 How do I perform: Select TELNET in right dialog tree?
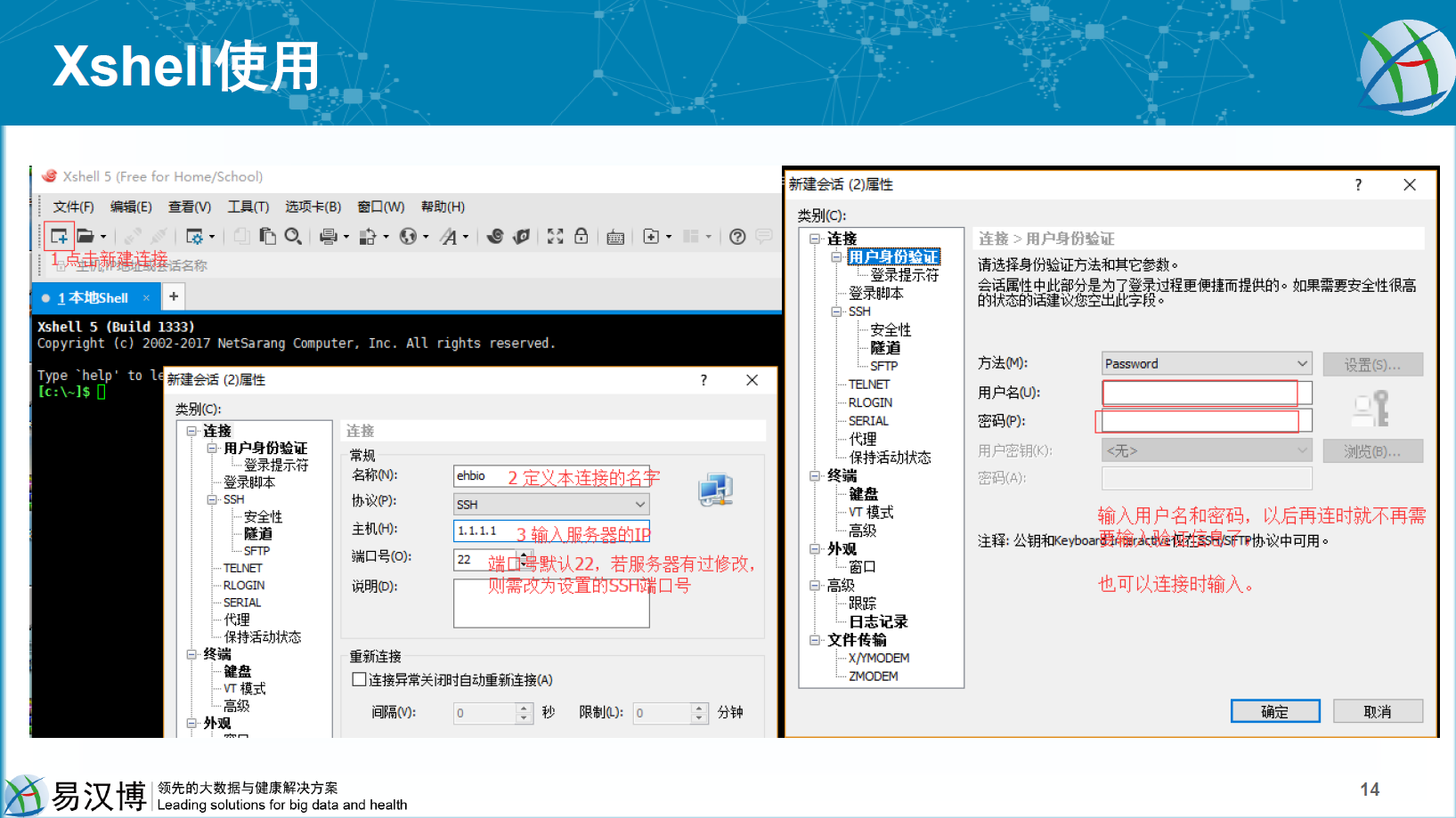click(x=869, y=385)
